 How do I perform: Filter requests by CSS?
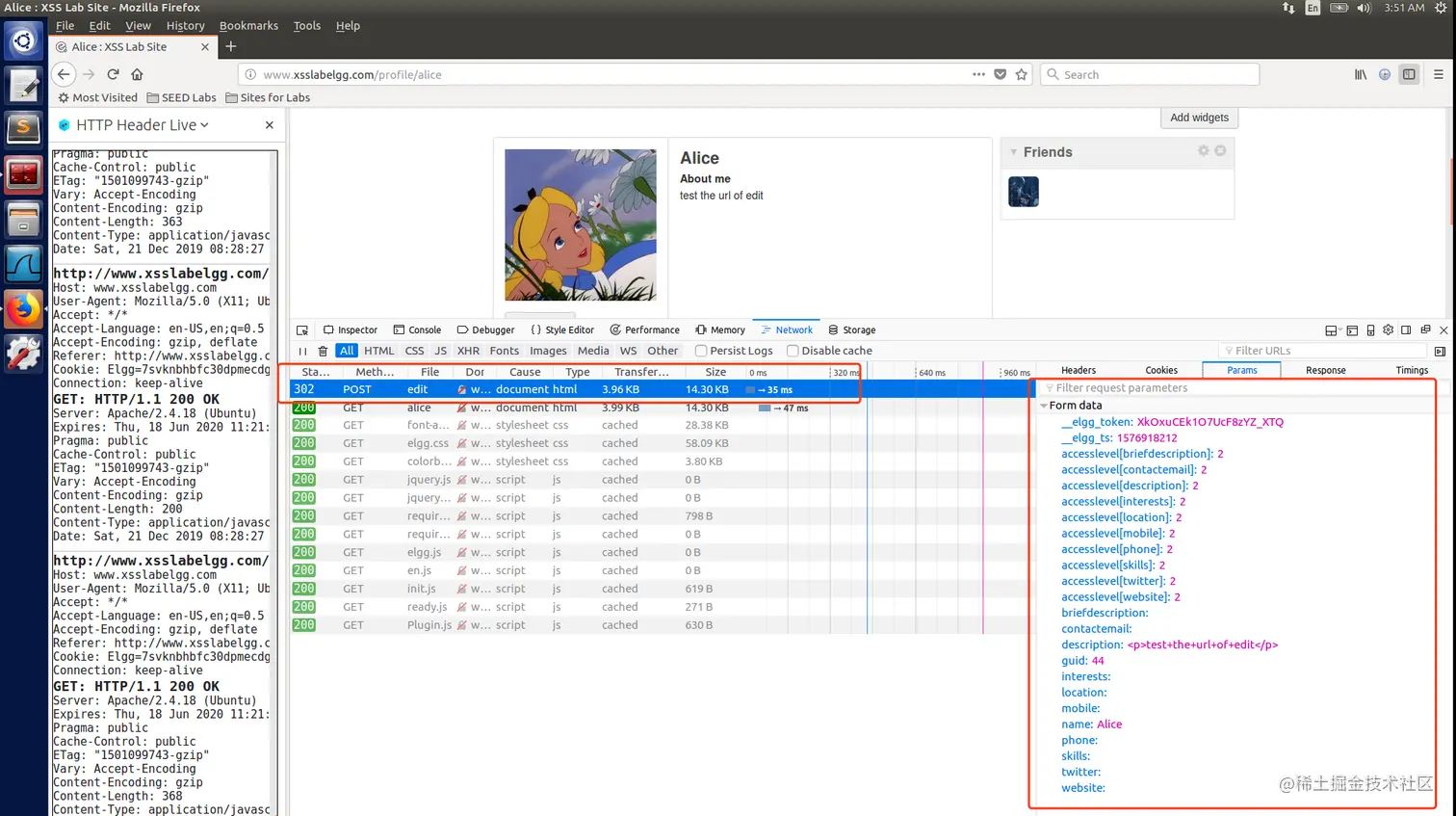[414, 351]
